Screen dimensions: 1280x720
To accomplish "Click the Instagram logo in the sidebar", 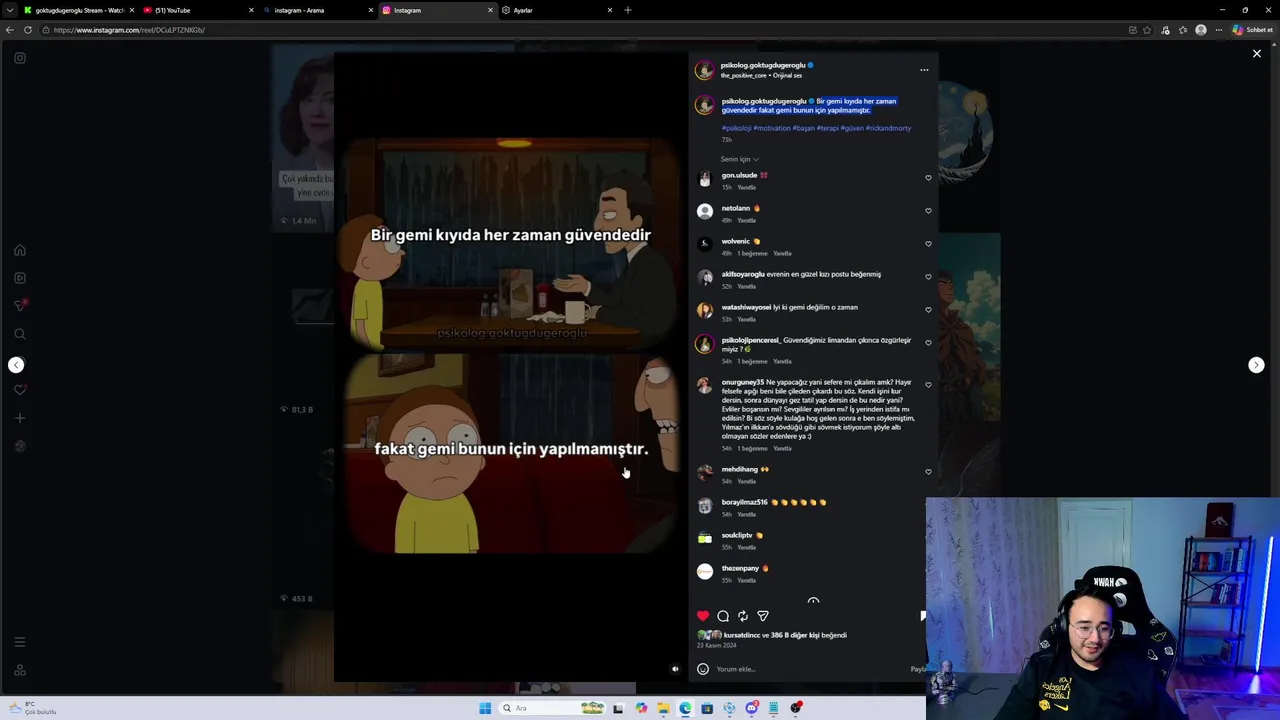I will pyautogui.click(x=20, y=58).
